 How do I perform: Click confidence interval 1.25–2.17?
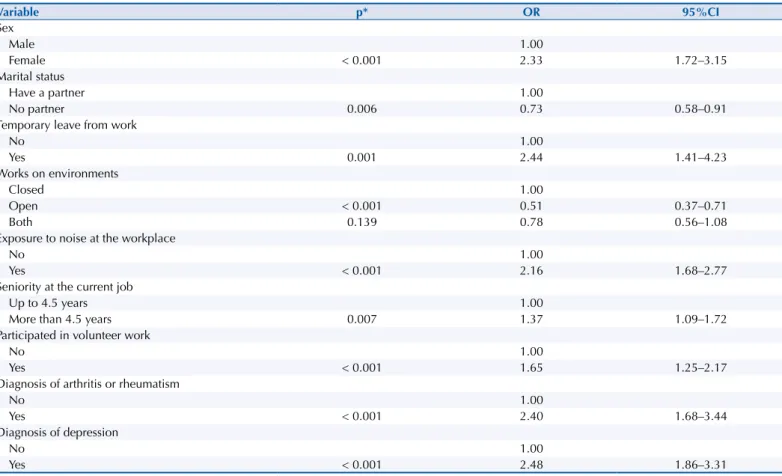tap(701, 368)
